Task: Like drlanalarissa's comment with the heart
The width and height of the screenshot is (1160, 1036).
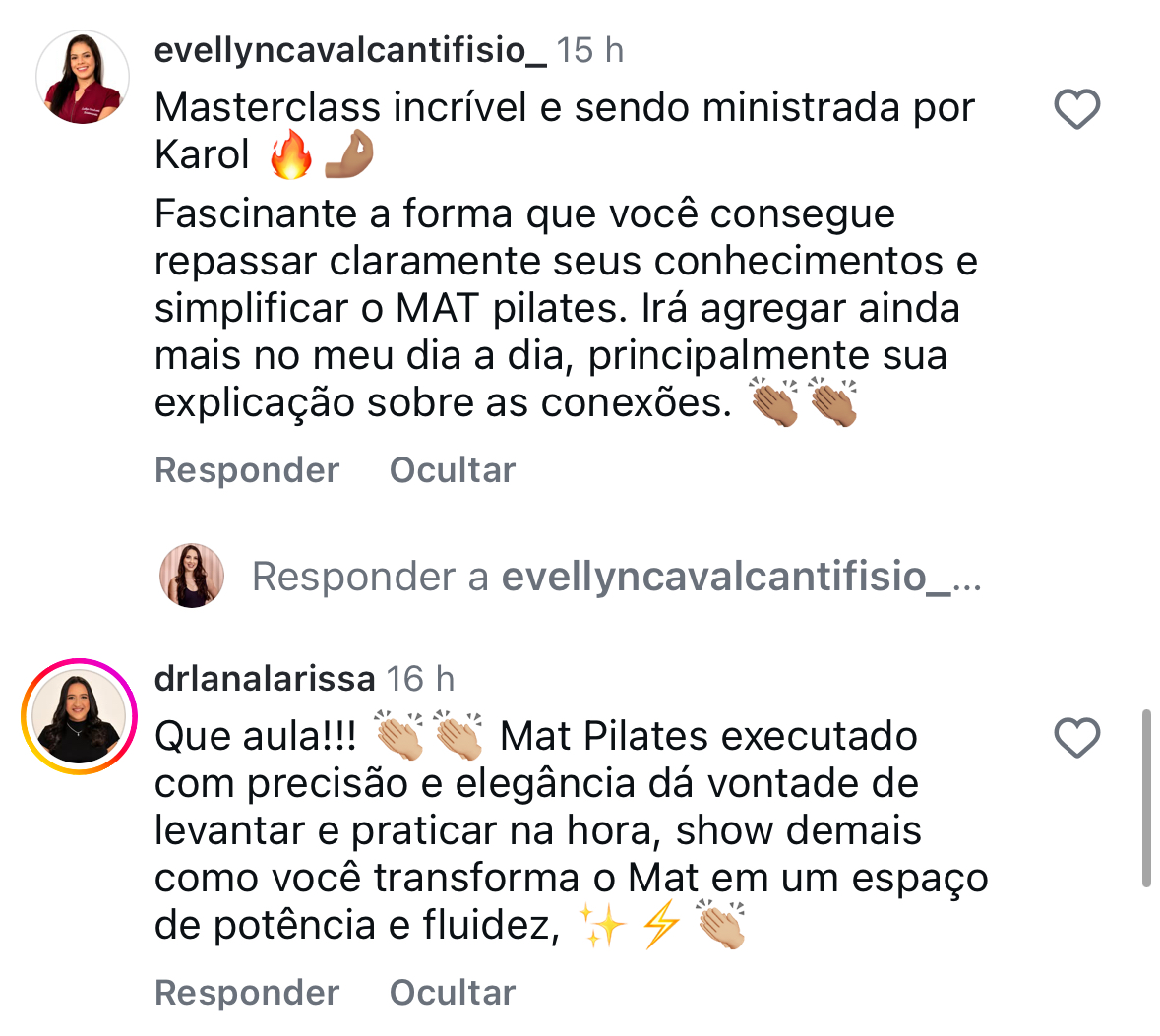Action: point(1076,738)
